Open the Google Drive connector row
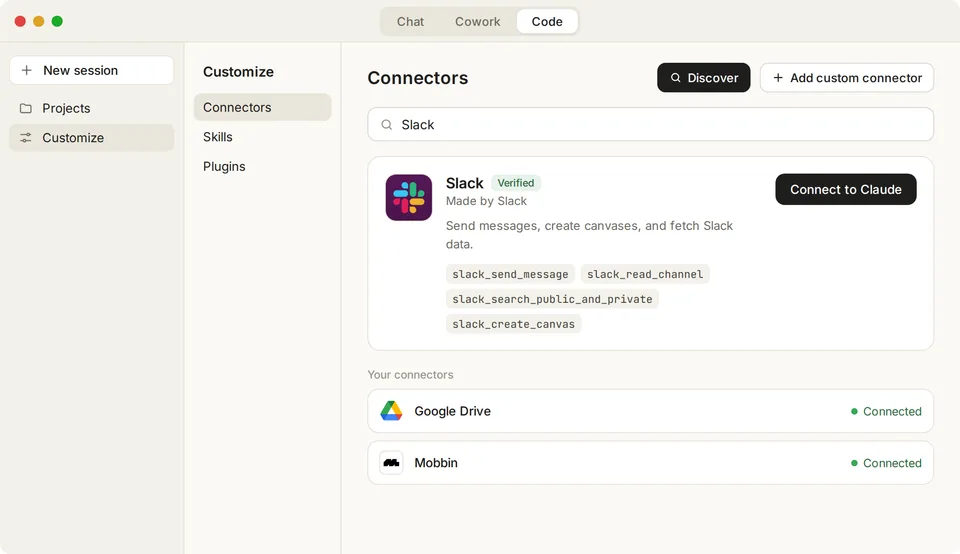 coord(650,411)
